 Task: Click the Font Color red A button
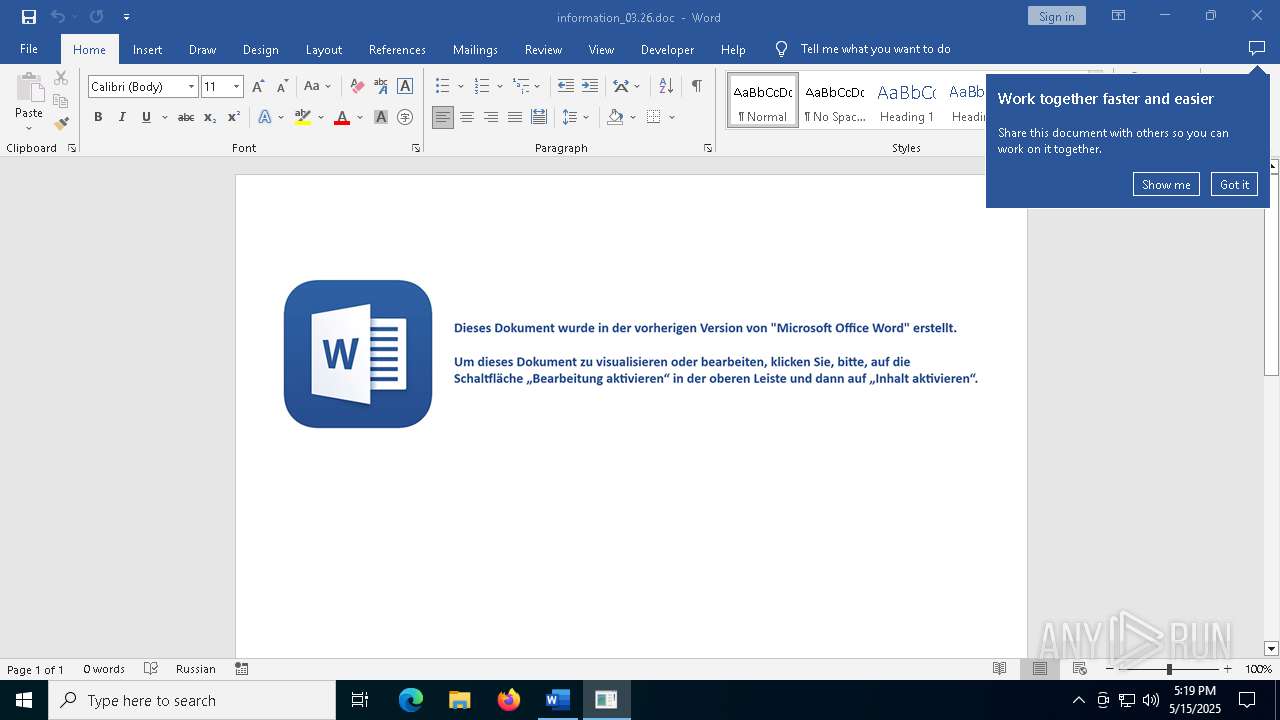click(342, 117)
